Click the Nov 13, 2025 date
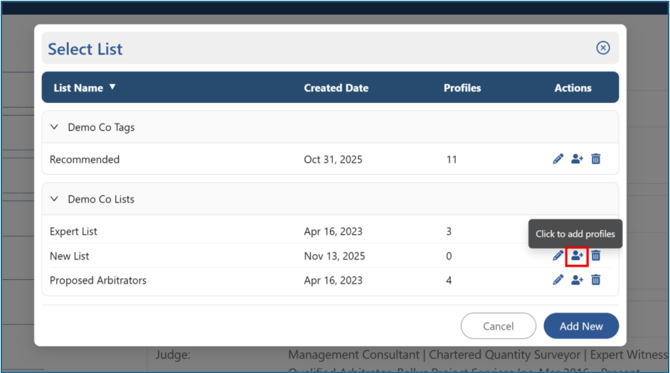The height and width of the screenshot is (373, 670). (335, 256)
